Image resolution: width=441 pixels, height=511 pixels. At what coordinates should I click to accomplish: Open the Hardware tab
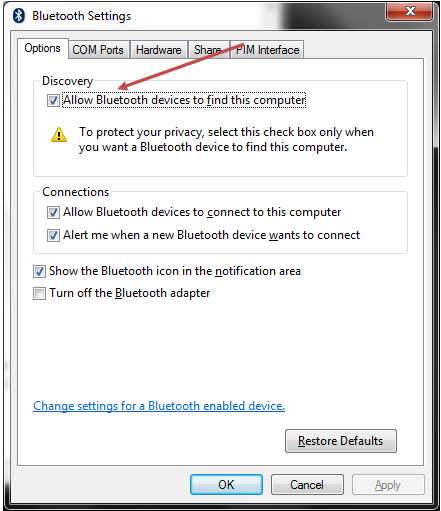click(159, 50)
